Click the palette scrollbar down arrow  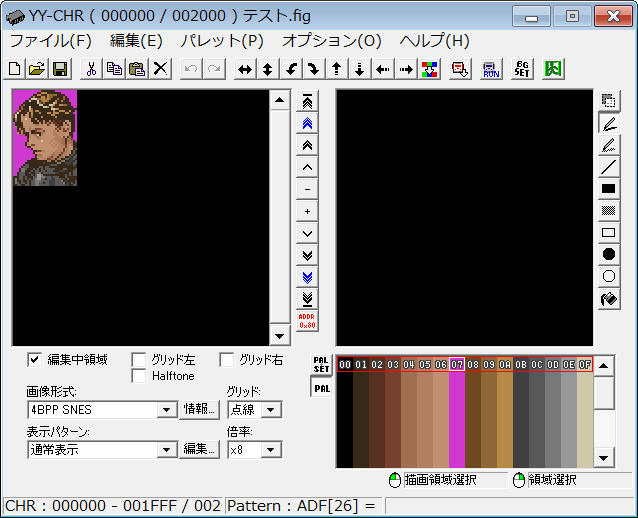[604, 458]
